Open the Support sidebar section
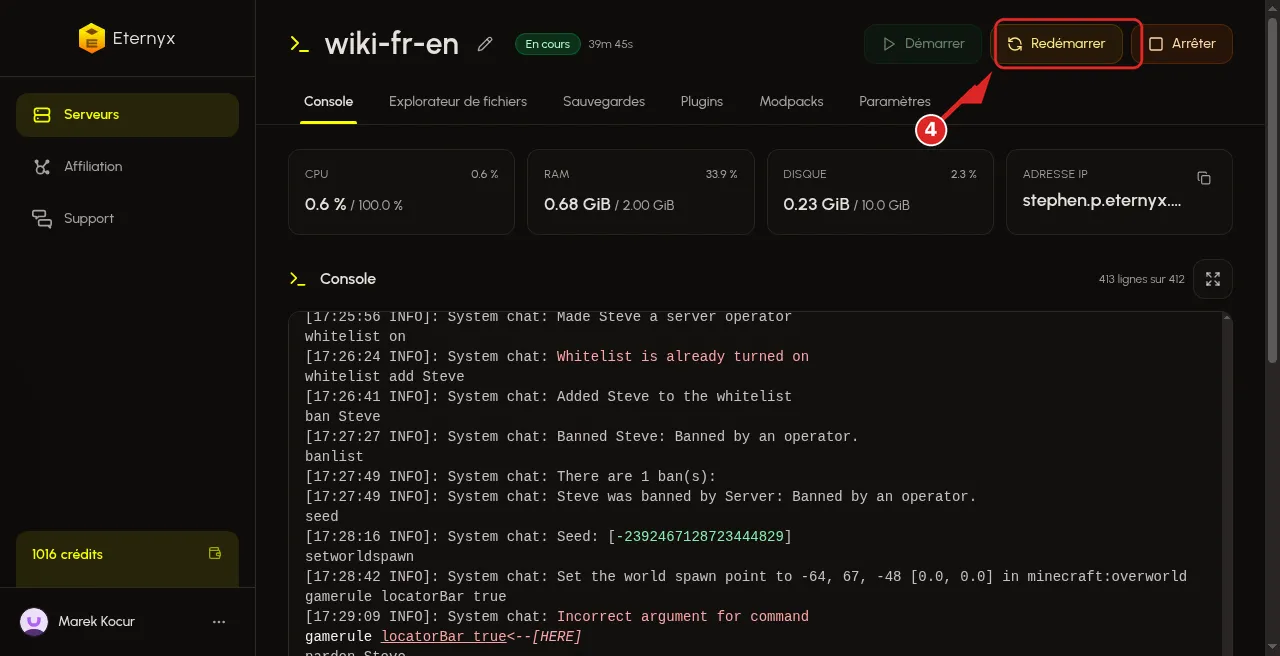This screenshot has height=656, width=1280. 127,219
